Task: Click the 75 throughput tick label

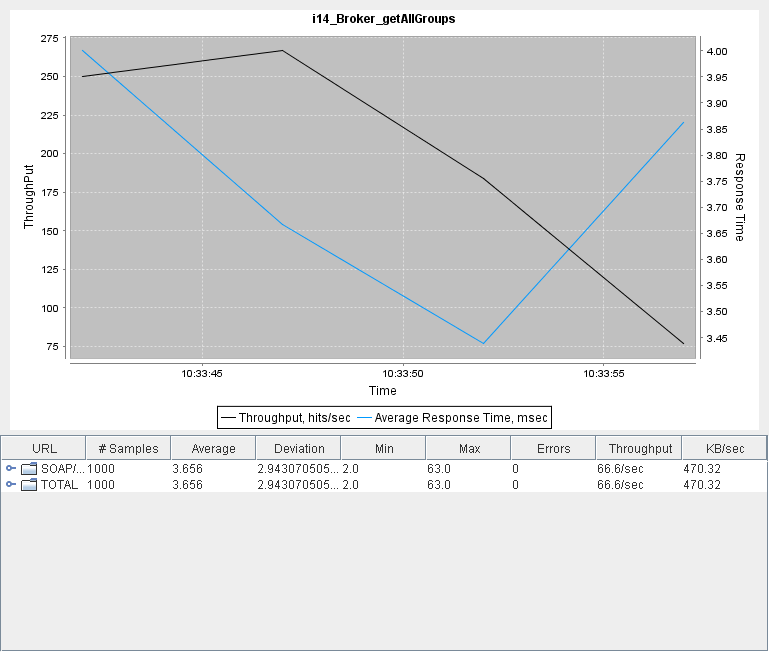Action: (x=52, y=346)
